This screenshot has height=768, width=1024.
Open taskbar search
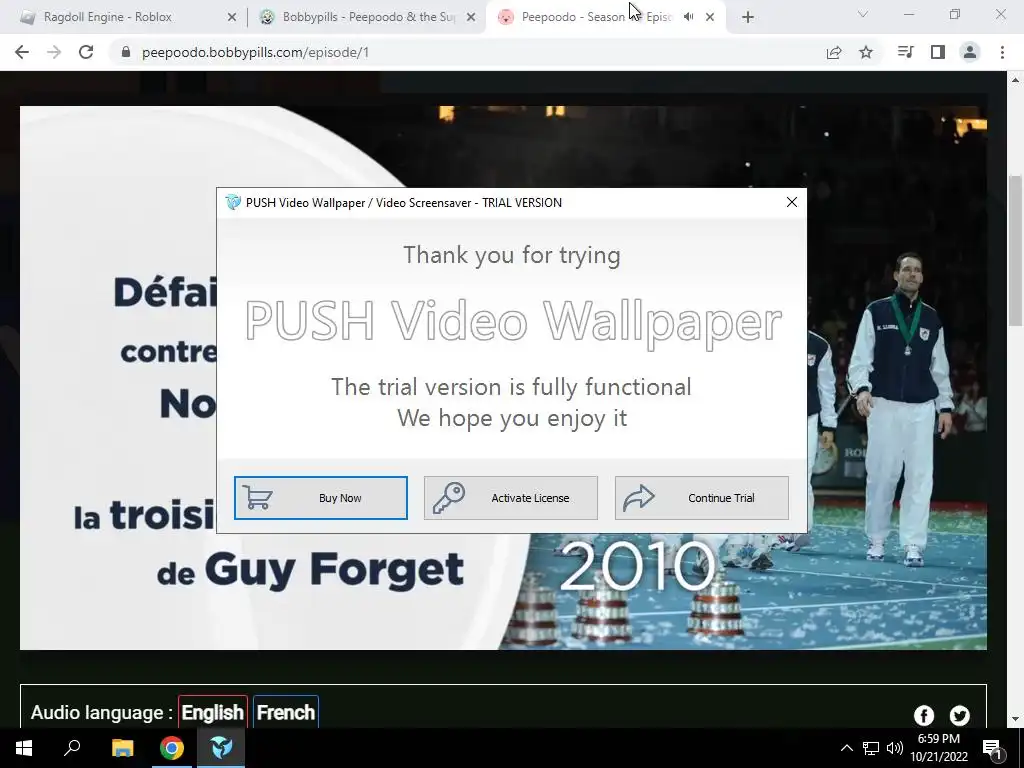pos(72,748)
